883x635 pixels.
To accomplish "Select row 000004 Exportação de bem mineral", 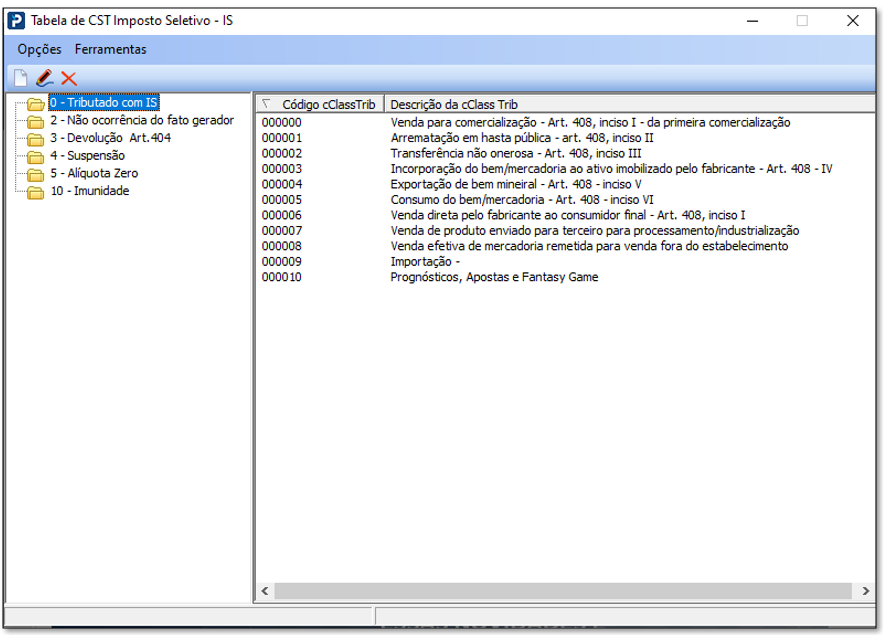I will pos(515,184).
